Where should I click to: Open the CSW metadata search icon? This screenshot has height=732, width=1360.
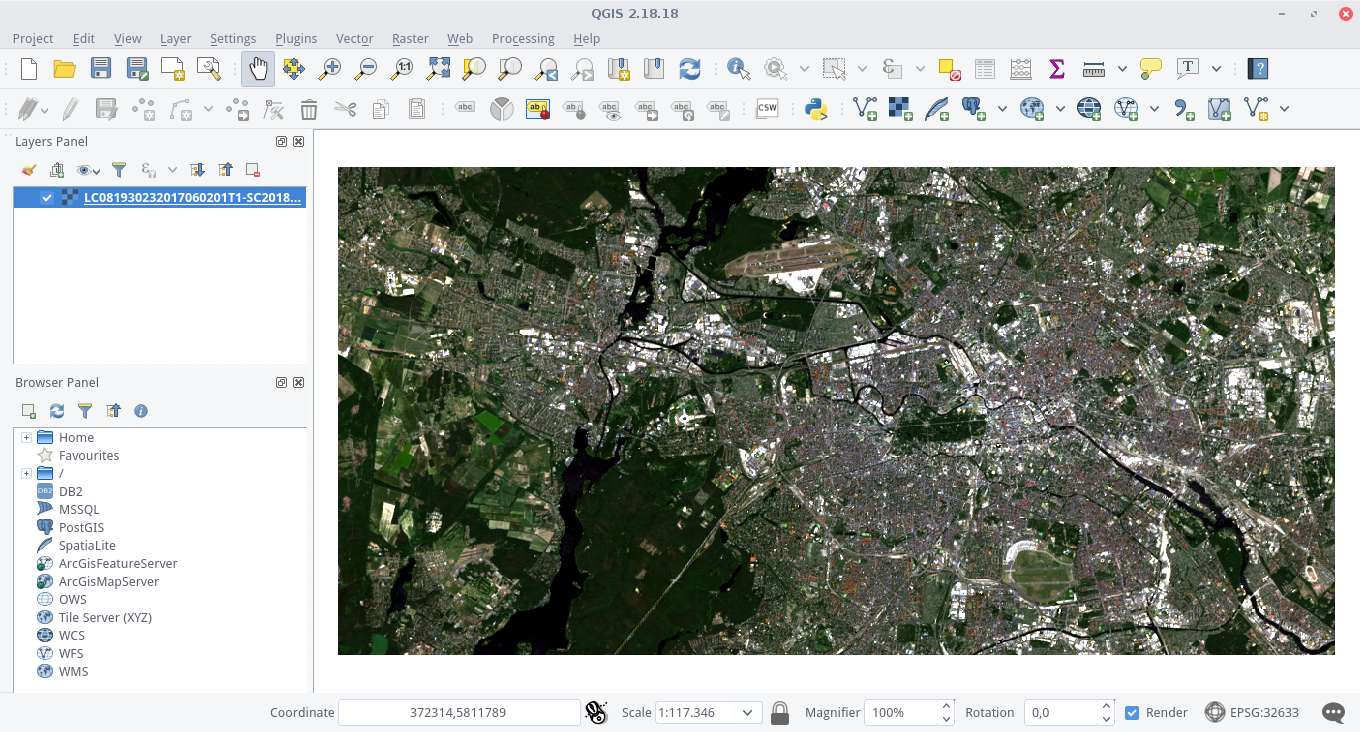(767, 109)
